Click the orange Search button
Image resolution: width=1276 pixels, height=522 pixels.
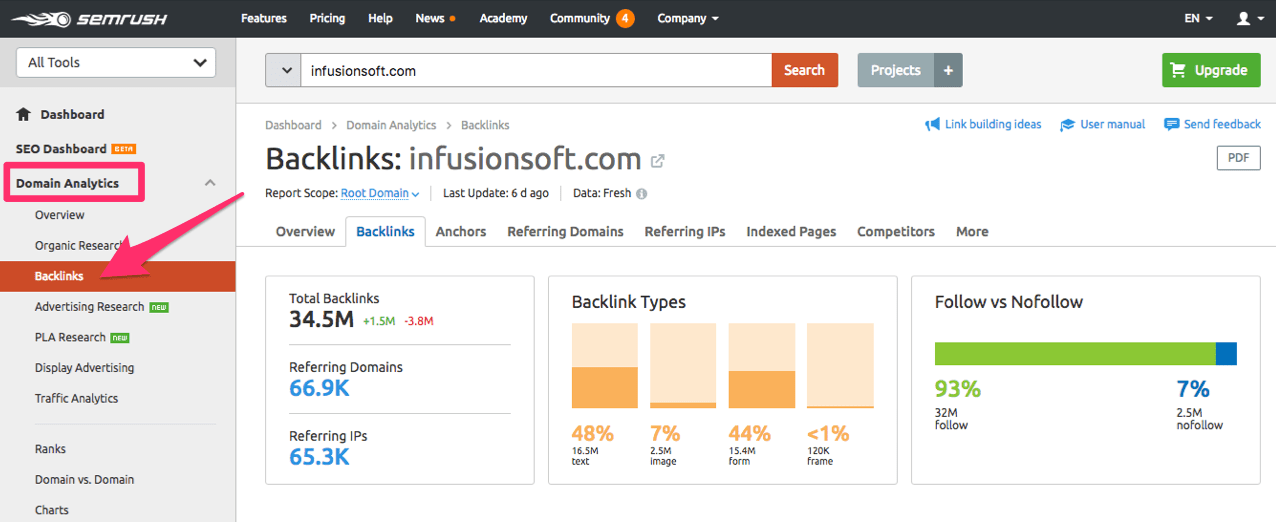pos(804,70)
